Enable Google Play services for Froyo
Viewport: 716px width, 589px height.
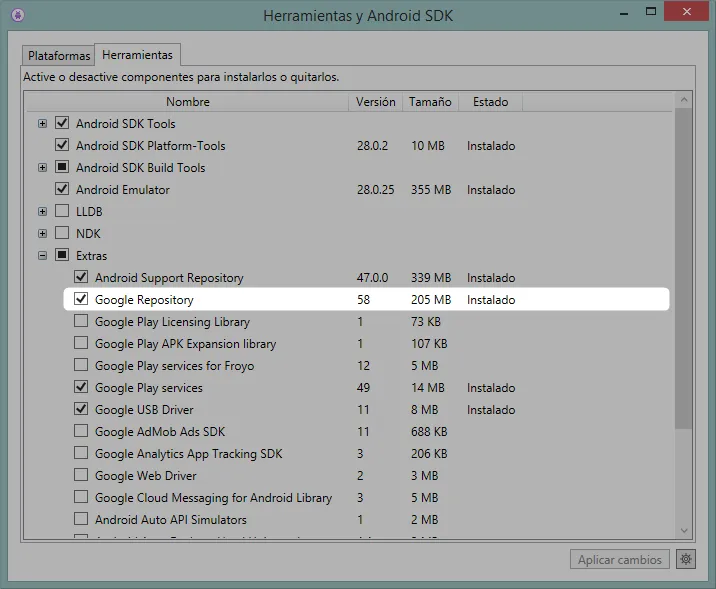[81, 365]
